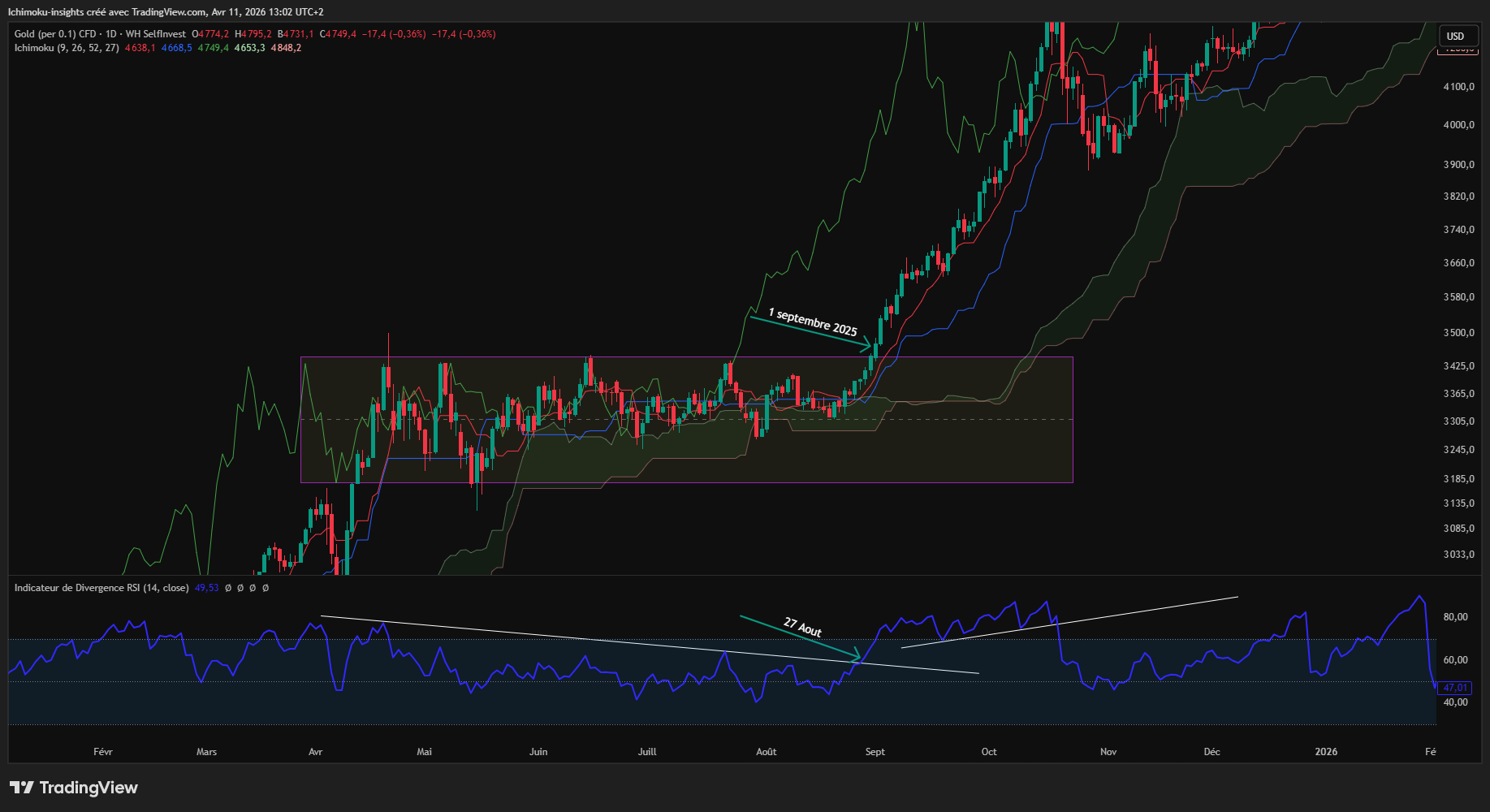This screenshot has height=812, width=1490.
Task: Click the 80,00 level on RSI scale
Action: click(x=1455, y=617)
